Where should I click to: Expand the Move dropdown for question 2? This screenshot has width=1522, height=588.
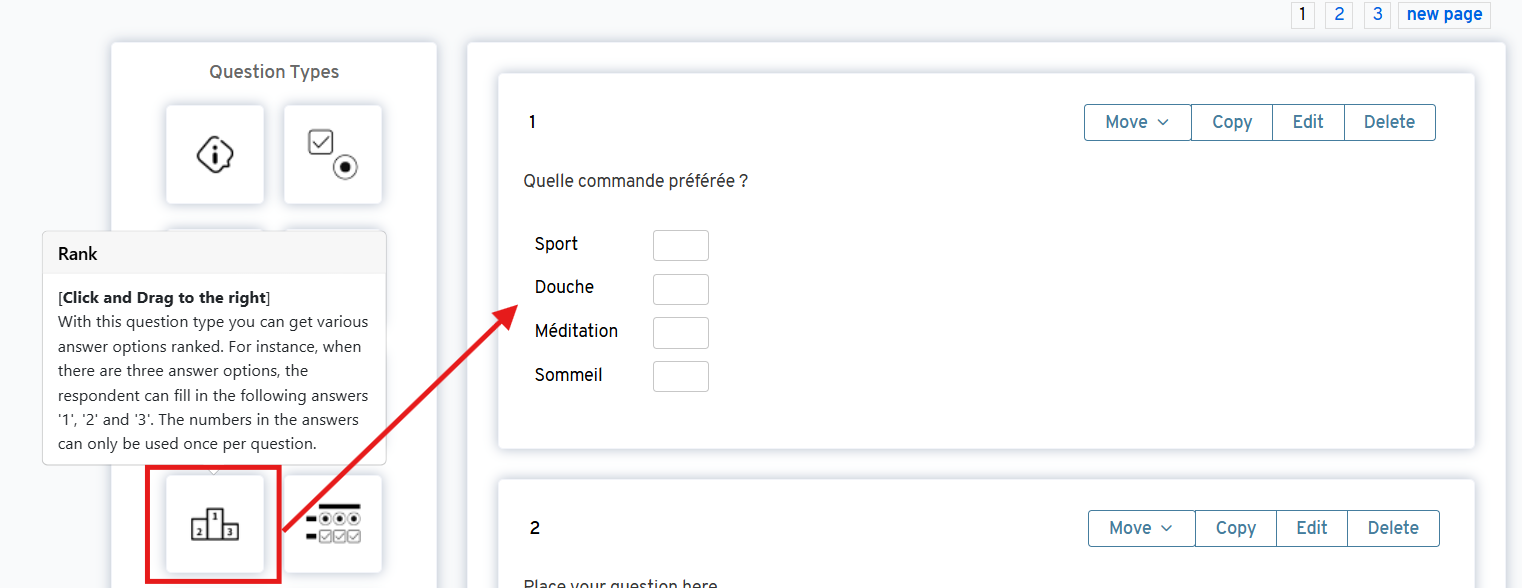coord(1141,528)
